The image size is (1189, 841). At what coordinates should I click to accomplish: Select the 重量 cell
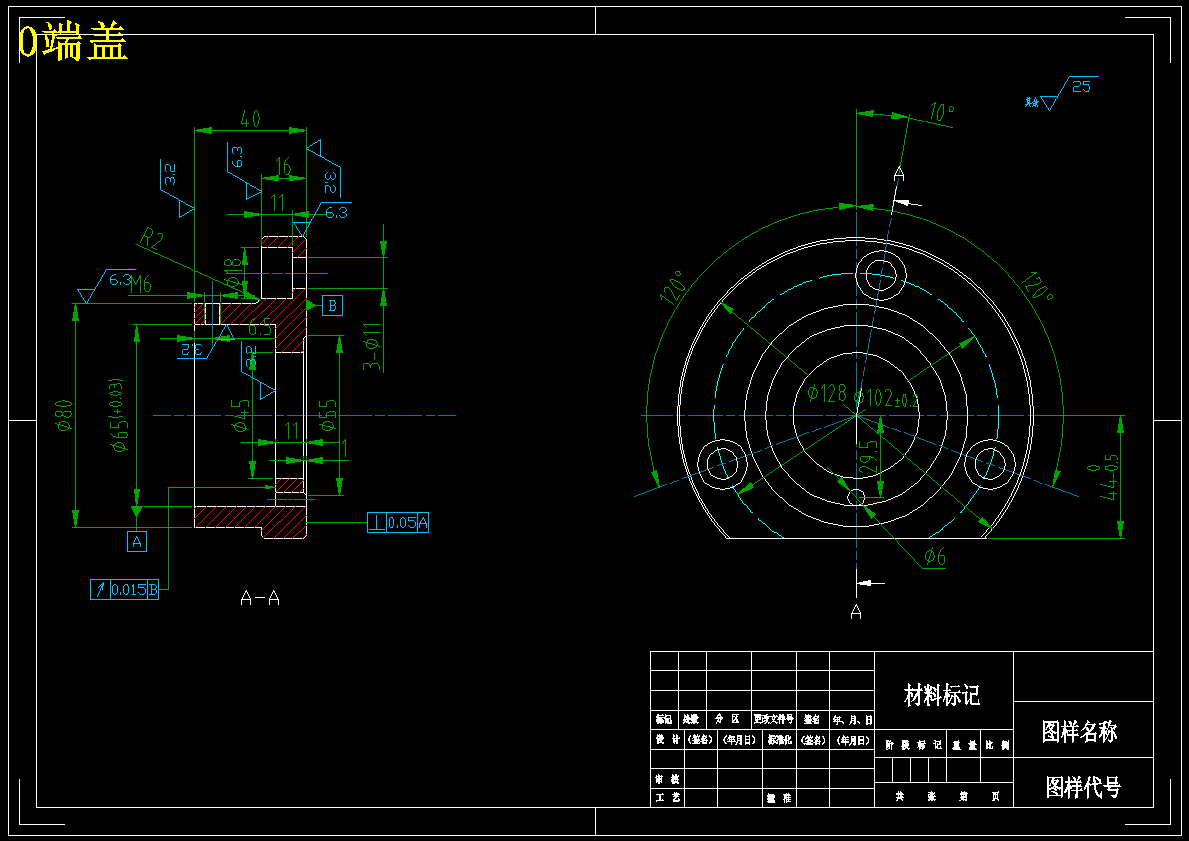tap(964, 745)
